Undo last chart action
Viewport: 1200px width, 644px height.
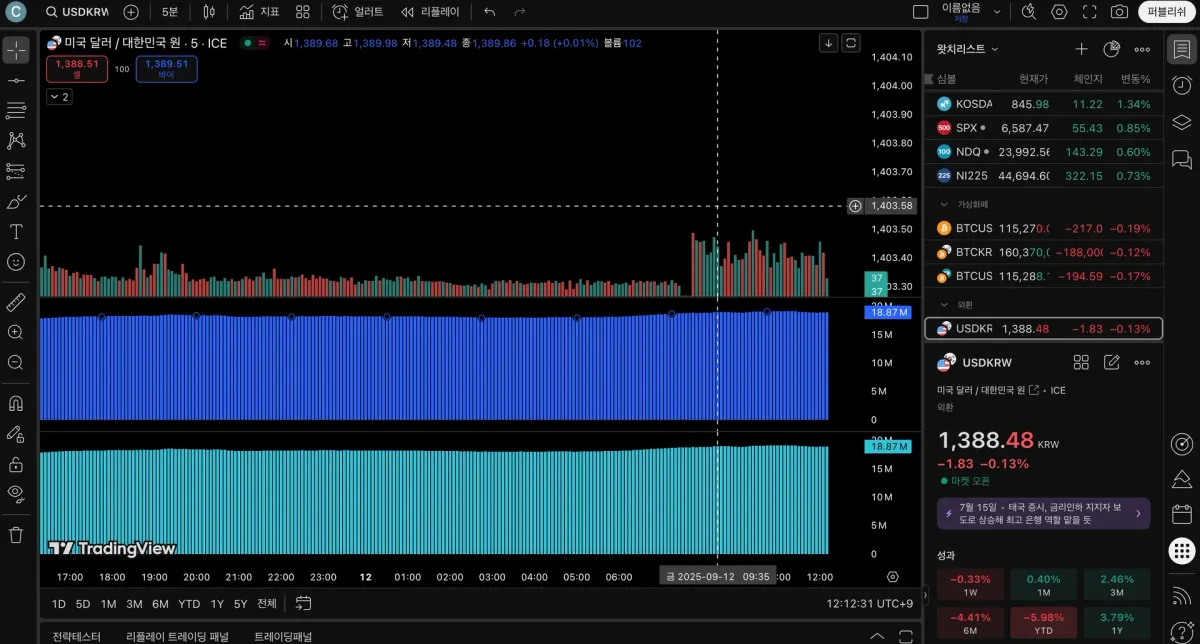(489, 12)
